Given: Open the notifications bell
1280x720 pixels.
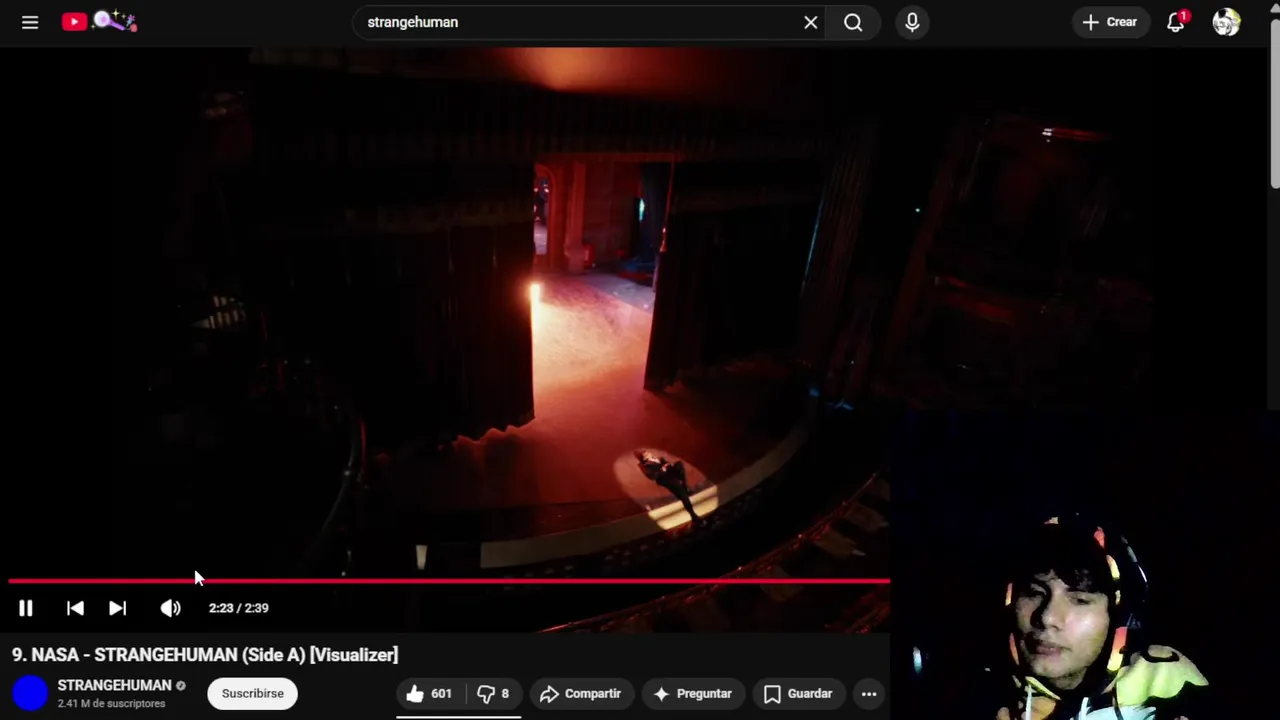Looking at the screenshot, I should (1176, 22).
